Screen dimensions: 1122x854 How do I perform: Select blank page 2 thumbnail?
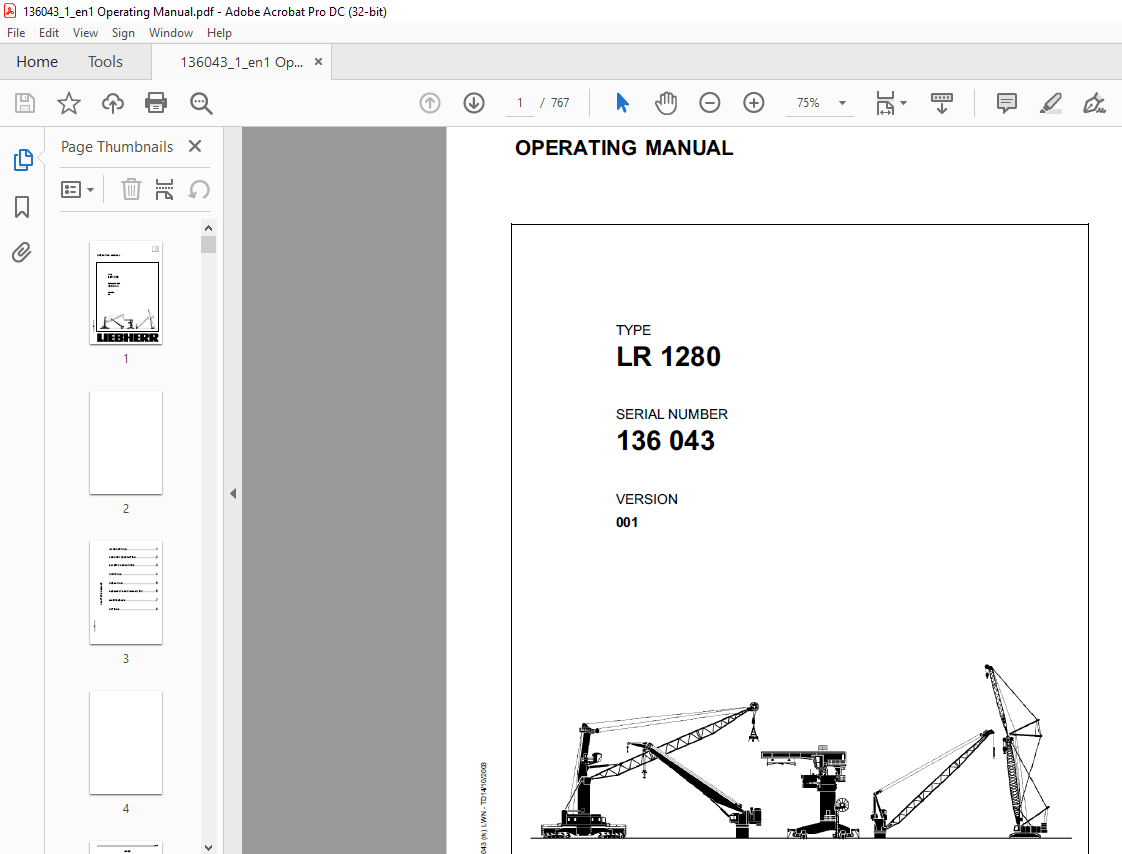[x=126, y=442]
